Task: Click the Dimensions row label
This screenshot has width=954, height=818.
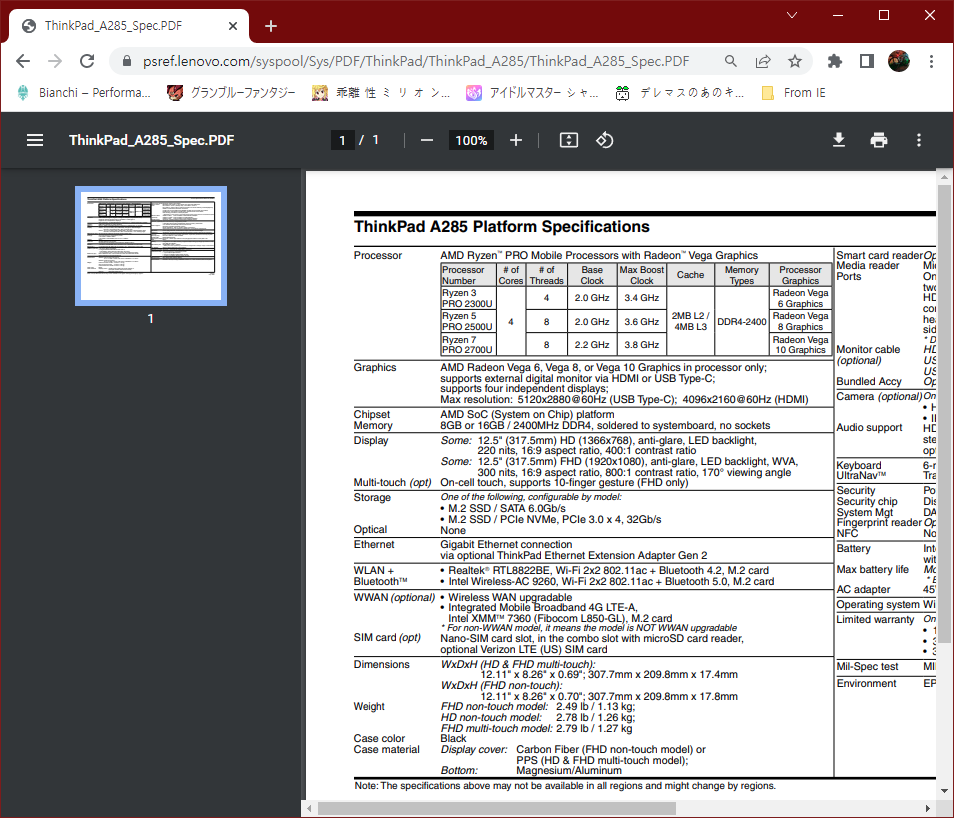Action: click(x=381, y=665)
